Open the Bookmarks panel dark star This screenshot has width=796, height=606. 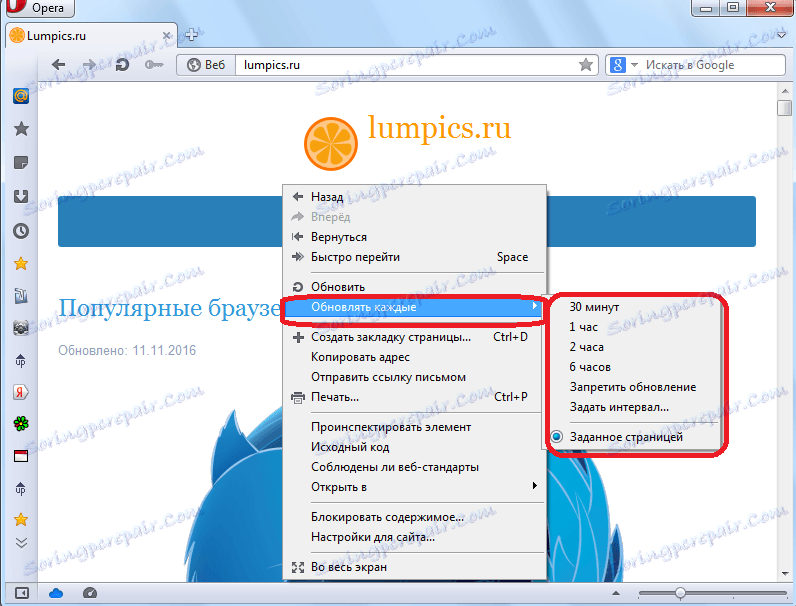[21, 129]
